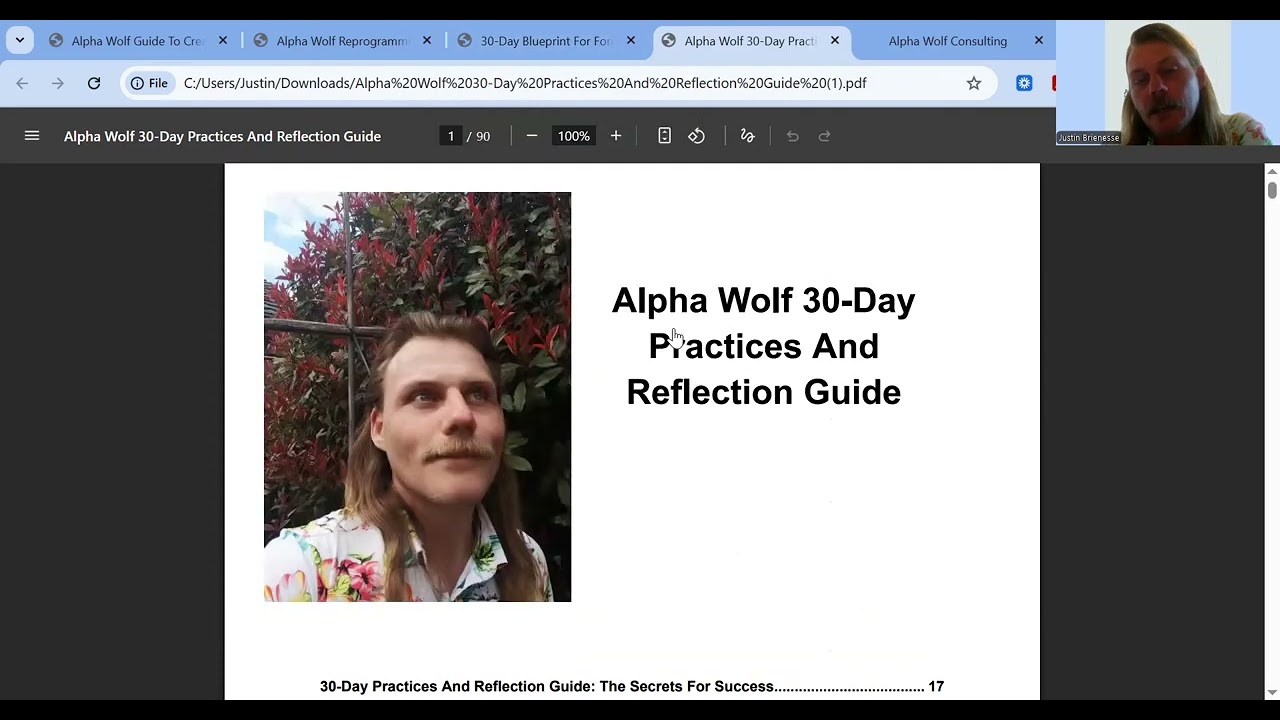1280x720 pixels.
Task: Zoom in the PDF with plus button
Action: (x=616, y=136)
